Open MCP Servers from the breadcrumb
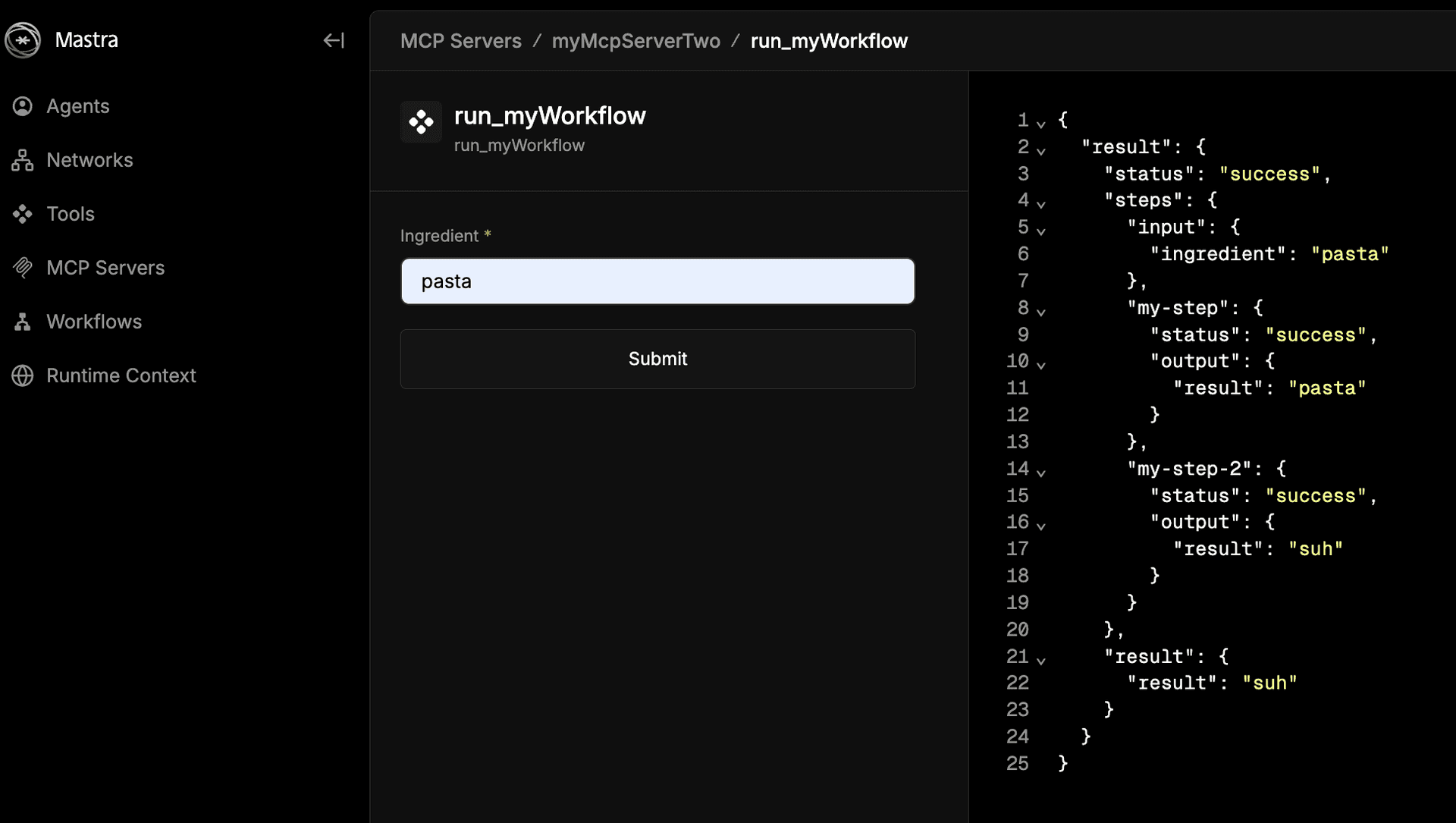Screen dimensions: 1456x823 [x=461, y=40]
